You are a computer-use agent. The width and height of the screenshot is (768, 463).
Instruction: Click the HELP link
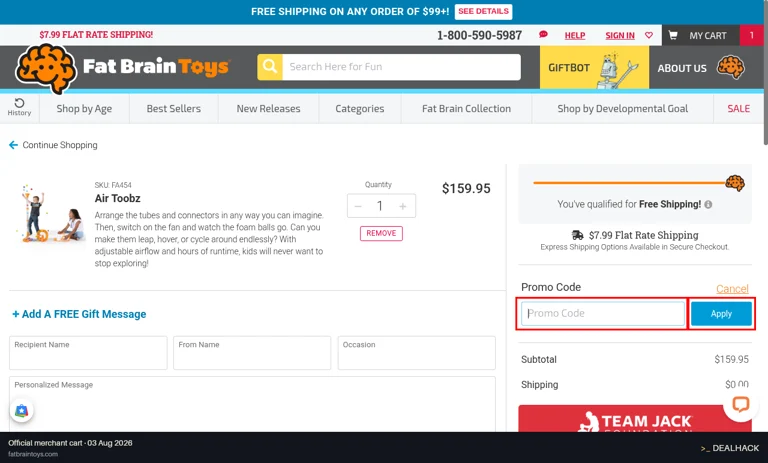pos(575,35)
